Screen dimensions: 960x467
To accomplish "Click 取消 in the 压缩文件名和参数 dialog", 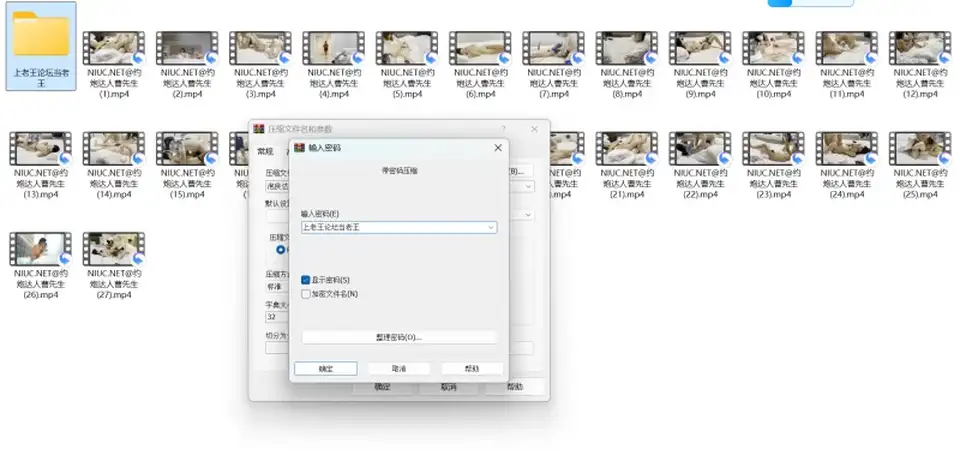I will 449,387.
